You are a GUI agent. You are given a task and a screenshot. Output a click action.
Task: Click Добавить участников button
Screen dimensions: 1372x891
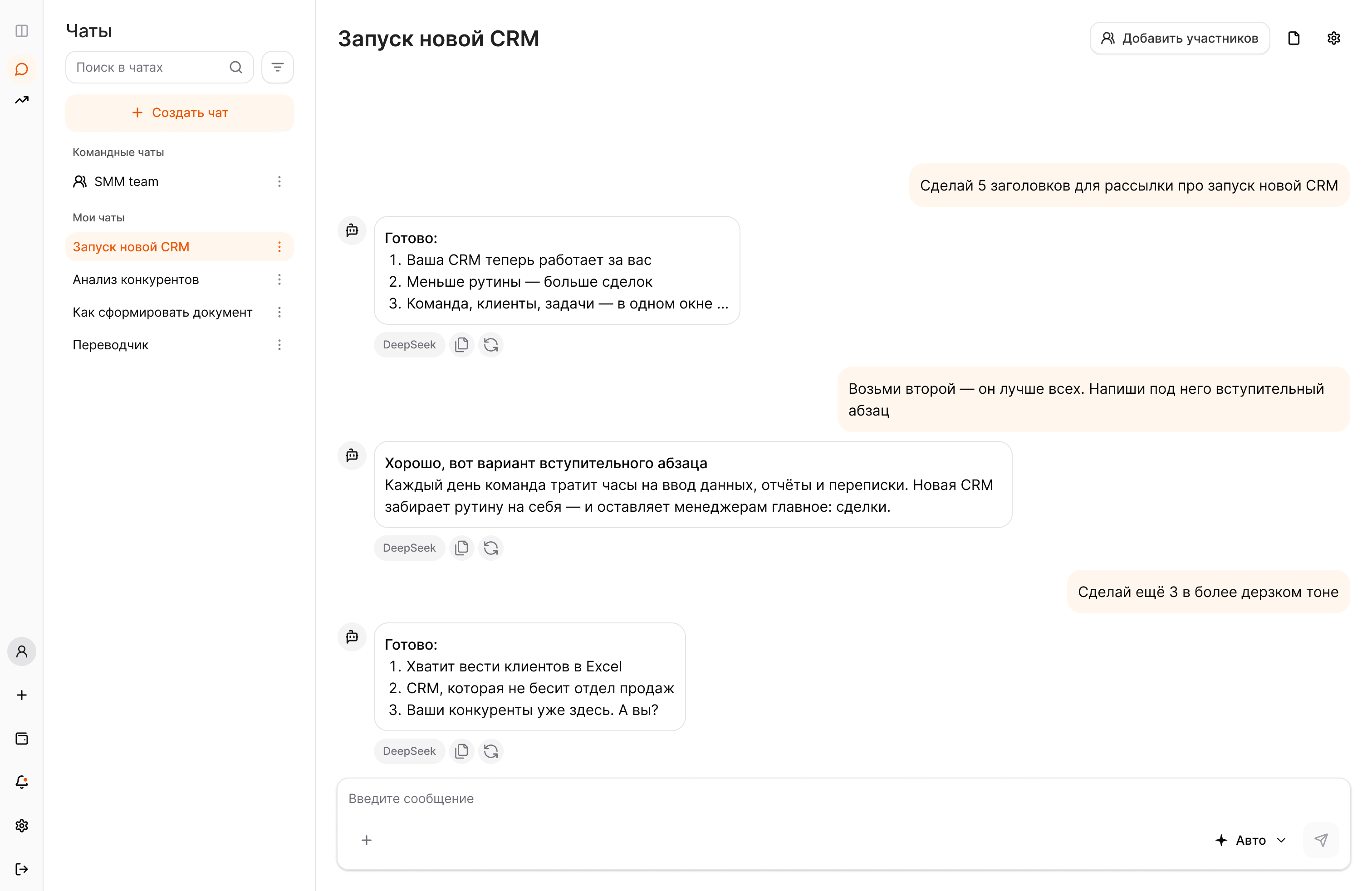tap(1179, 38)
